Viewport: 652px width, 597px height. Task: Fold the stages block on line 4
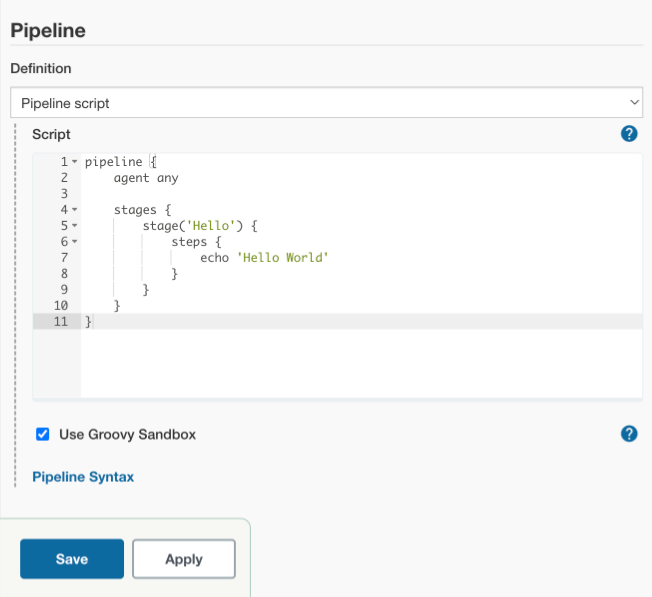pyautogui.click(x=74, y=210)
